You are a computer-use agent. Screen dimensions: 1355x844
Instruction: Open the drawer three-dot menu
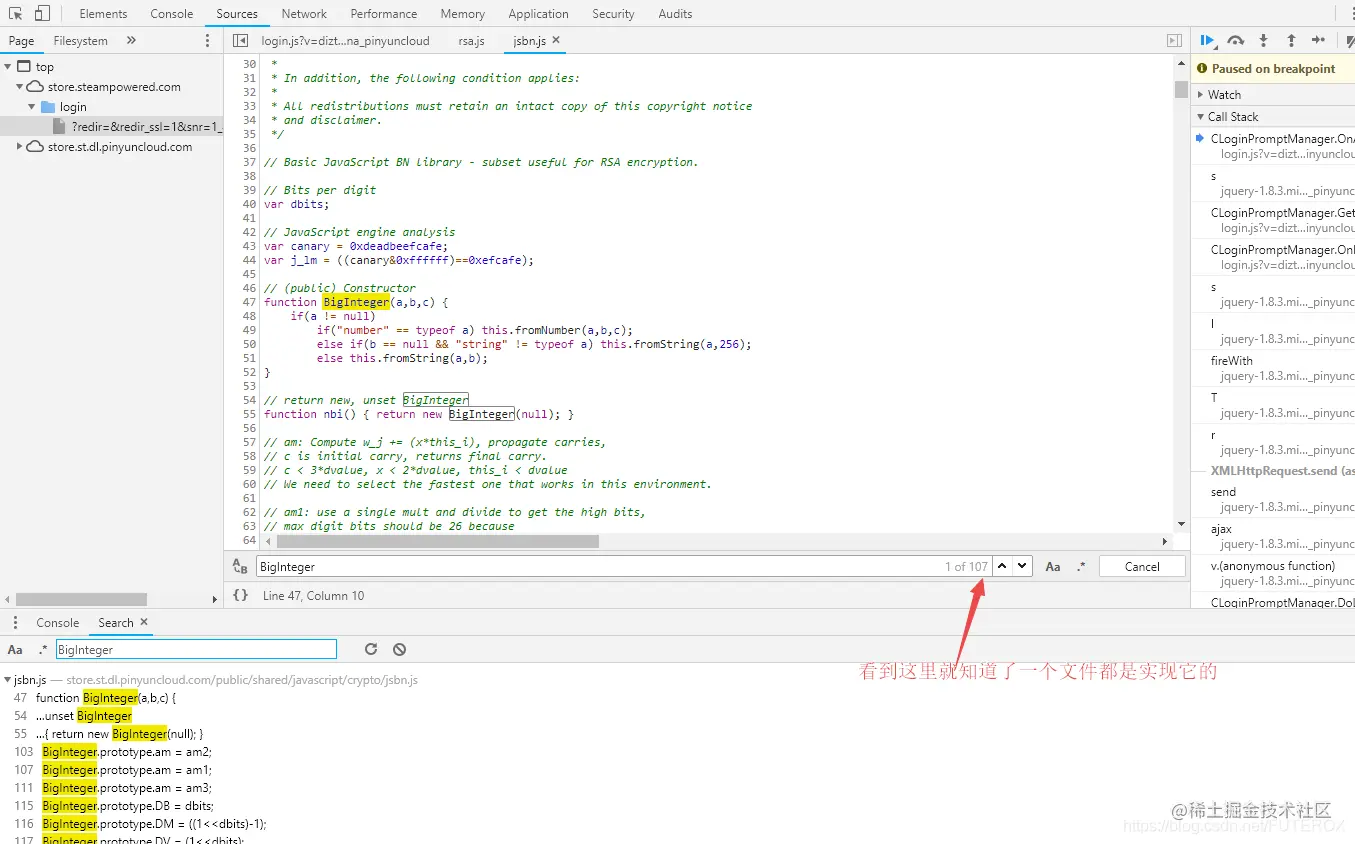[x=16, y=622]
